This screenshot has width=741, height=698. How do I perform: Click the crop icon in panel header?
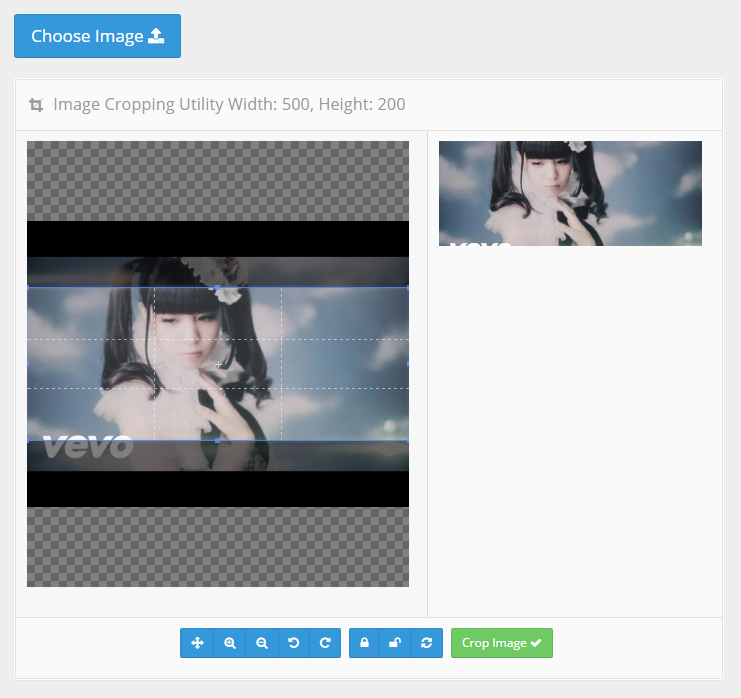[x=36, y=105]
